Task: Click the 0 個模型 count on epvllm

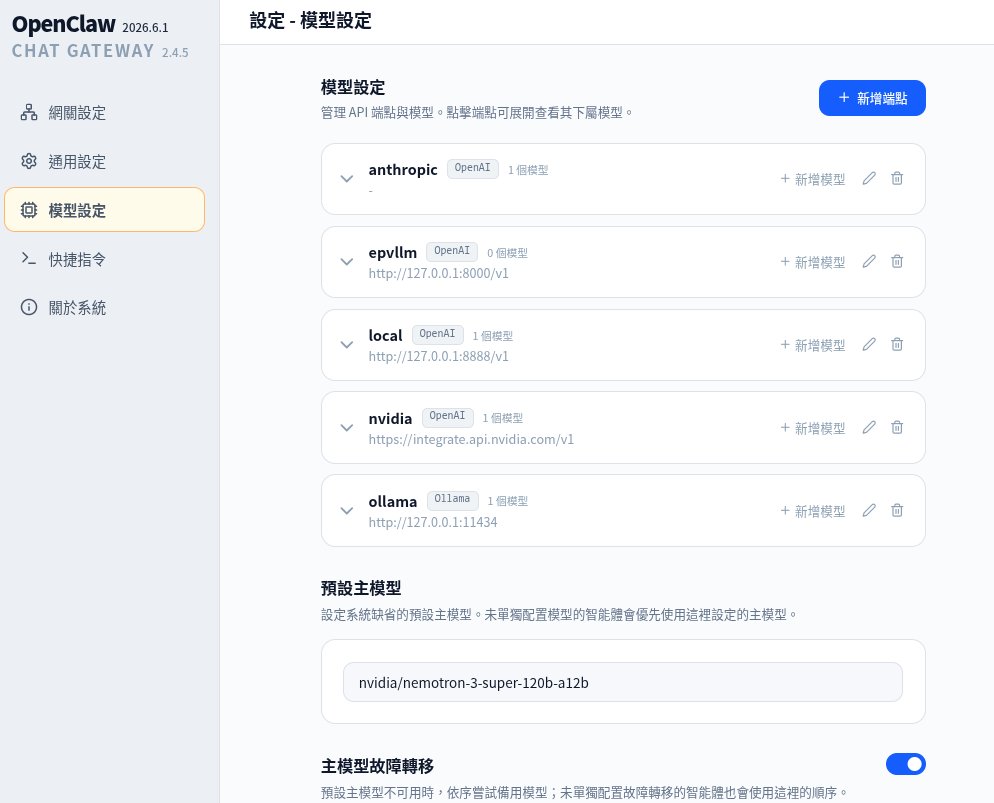Action: [x=507, y=253]
